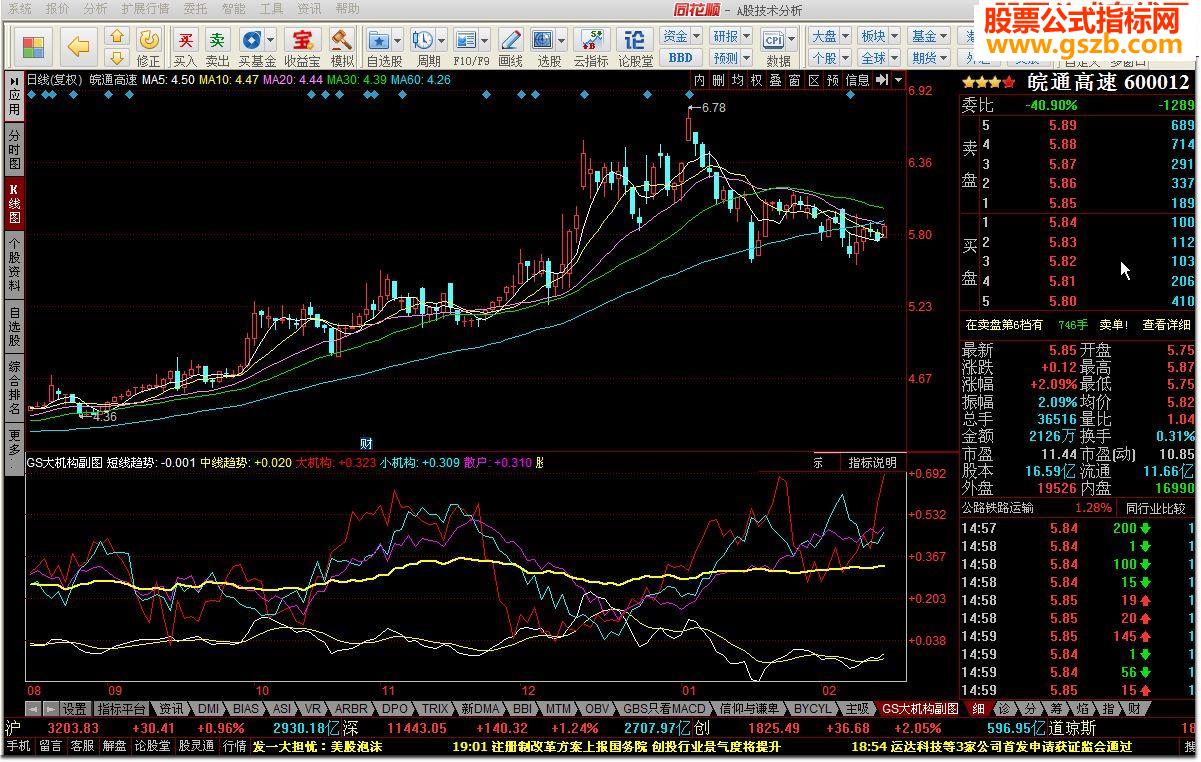Expand the 周期 period dropdown arrow
This screenshot has width=1201, height=762.
[x=441, y=41]
